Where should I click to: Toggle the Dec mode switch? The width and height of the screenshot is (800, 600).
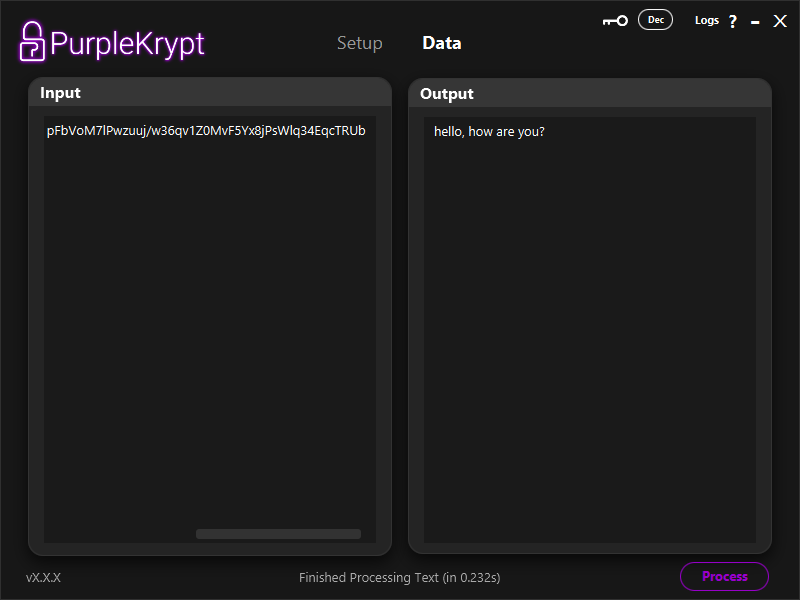point(656,20)
